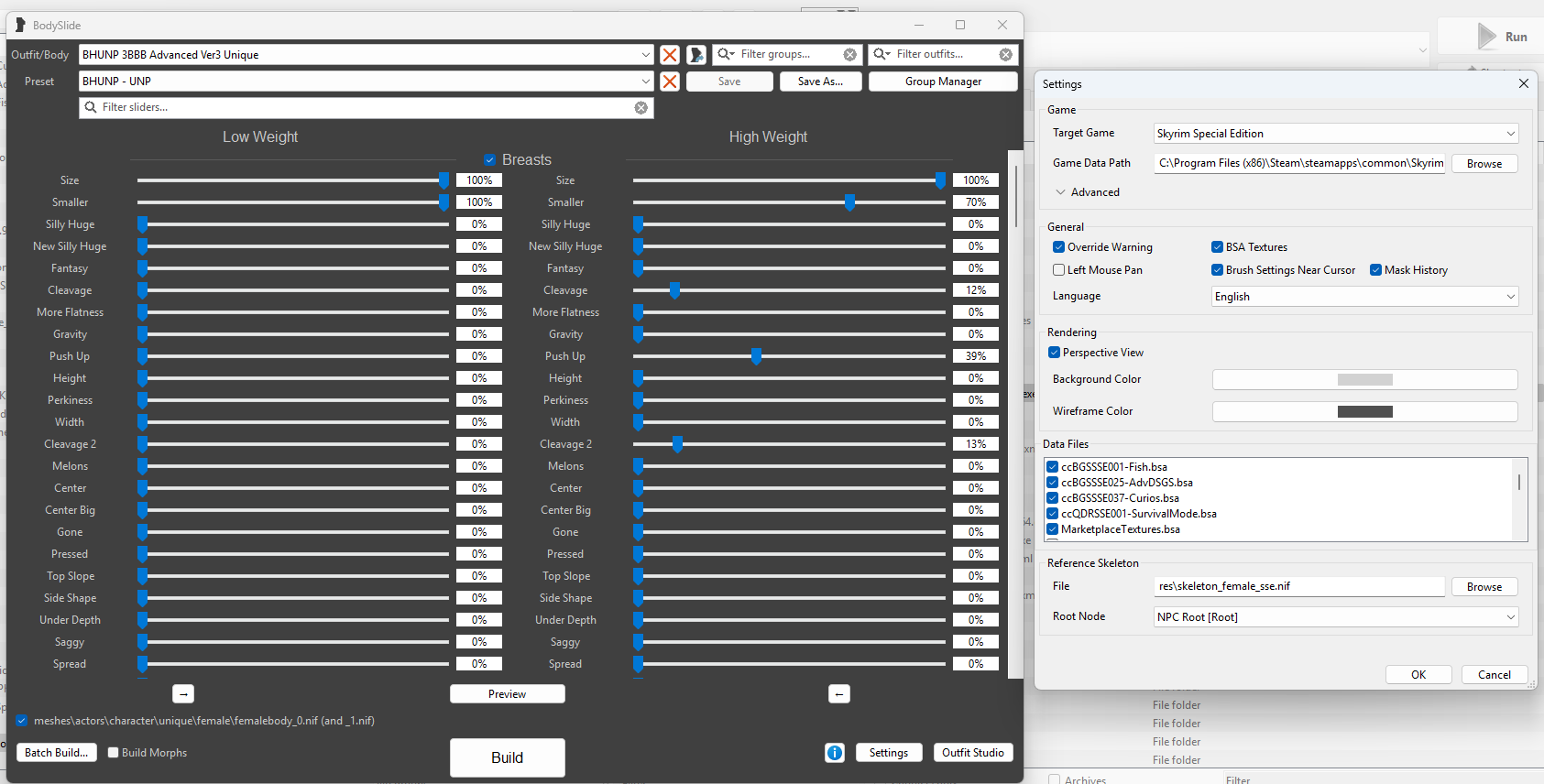Click the Run icon in the background window
This screenshot has width=1544, height=784.
pyautogui.click(x=1486, y=37)
